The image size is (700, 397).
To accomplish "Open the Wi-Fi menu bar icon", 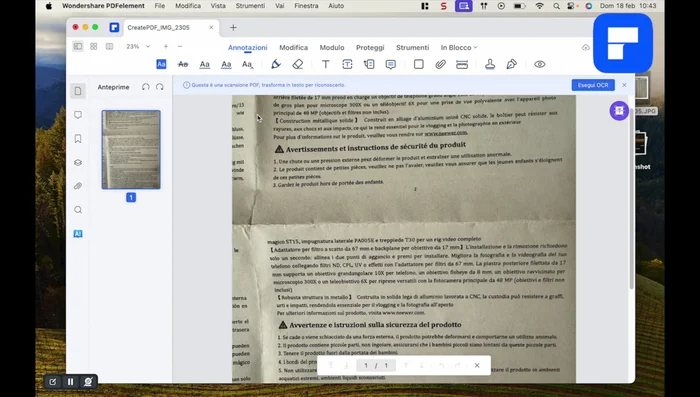I will (539, 6).
